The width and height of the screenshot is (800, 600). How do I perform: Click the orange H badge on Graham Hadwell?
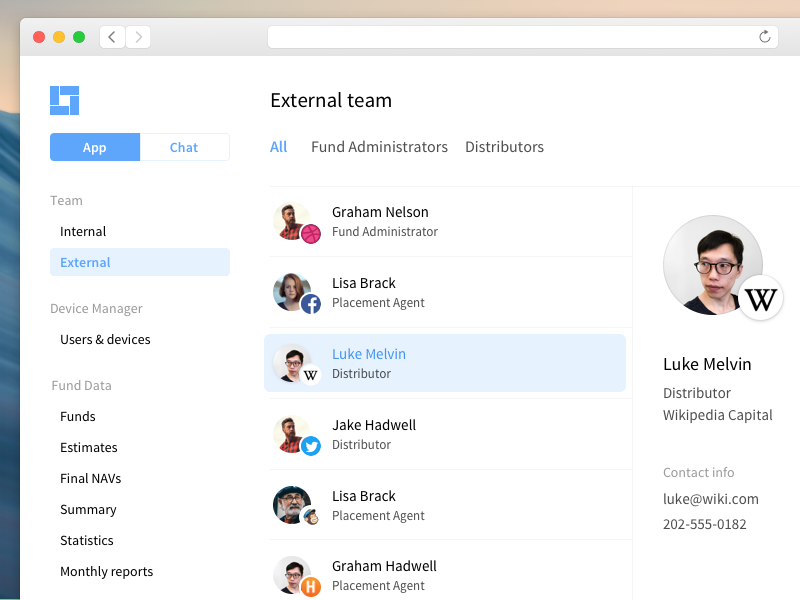point(311,587)
